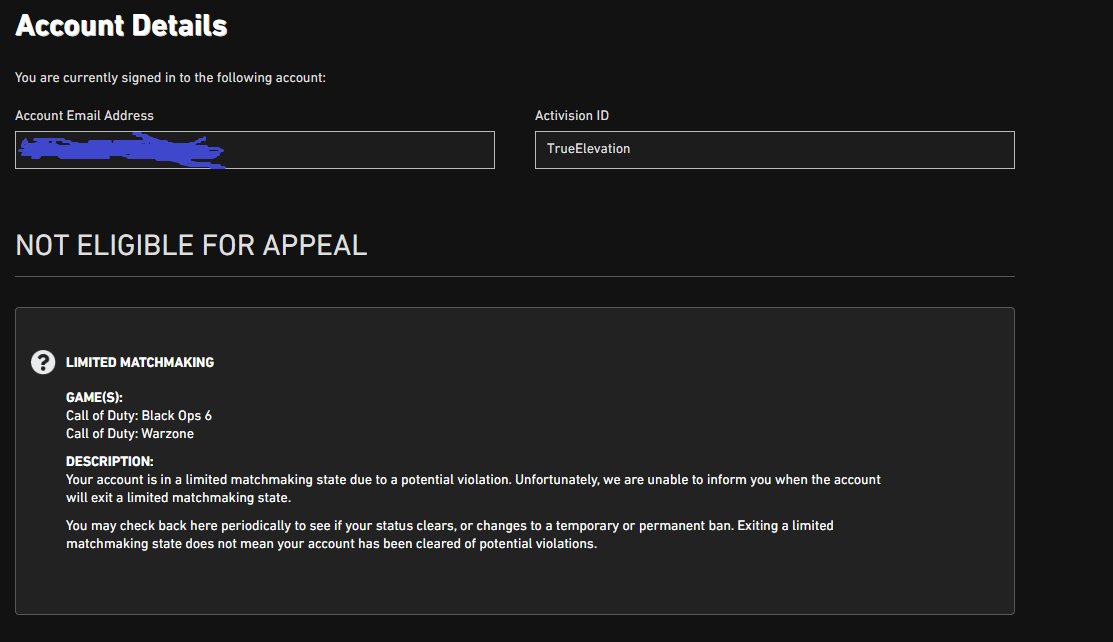Select the Account Email Address label
Screen dimensions: 1113x642
coord(84,115)
